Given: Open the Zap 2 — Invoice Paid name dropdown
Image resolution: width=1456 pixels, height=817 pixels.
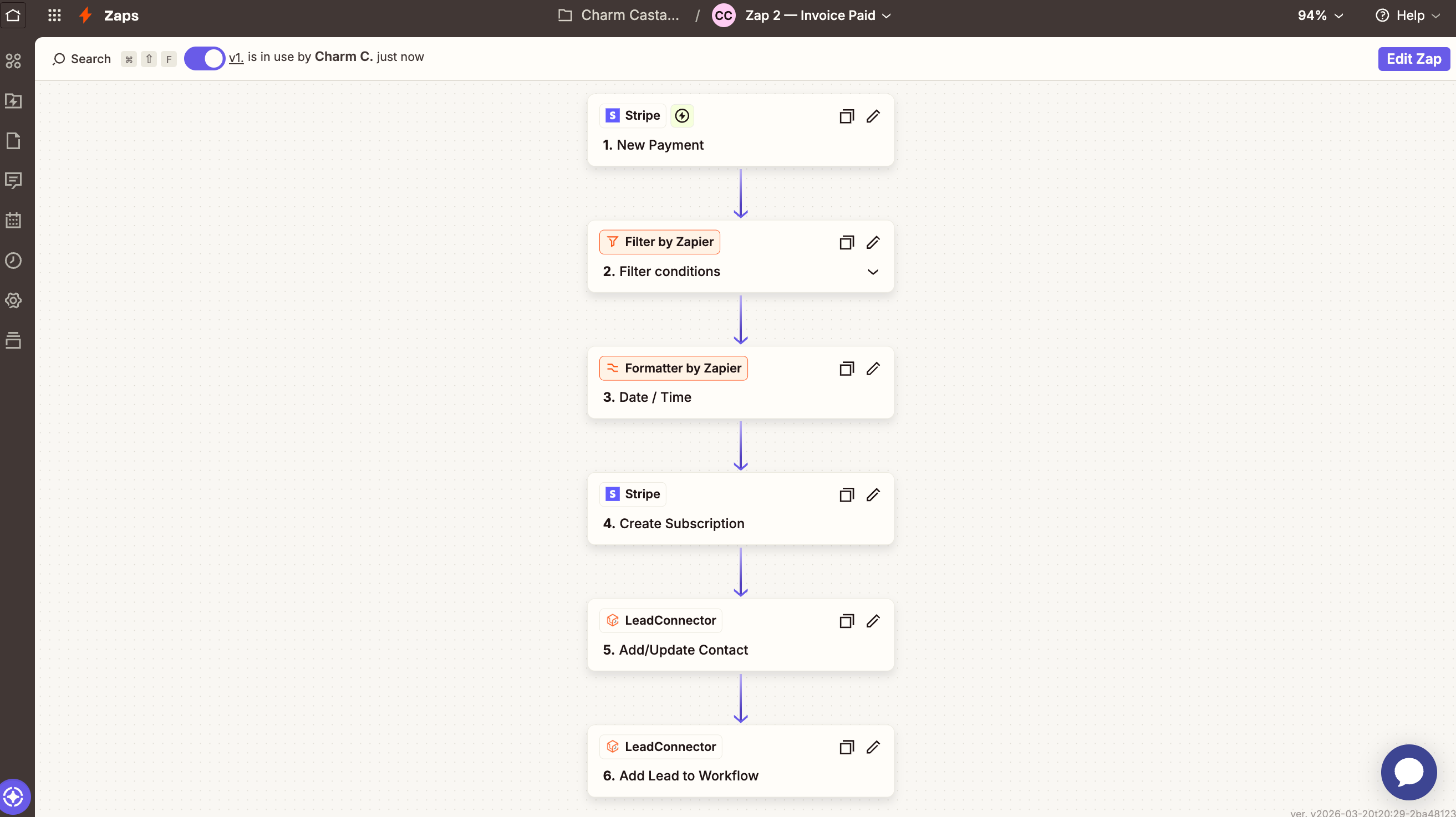Looking at the screenshot, I should pyautogui.click(x=818, y=16).
